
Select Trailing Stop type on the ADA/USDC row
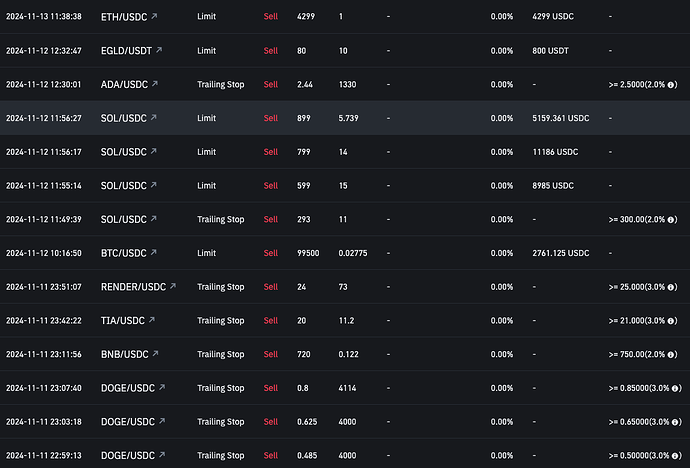220,84
